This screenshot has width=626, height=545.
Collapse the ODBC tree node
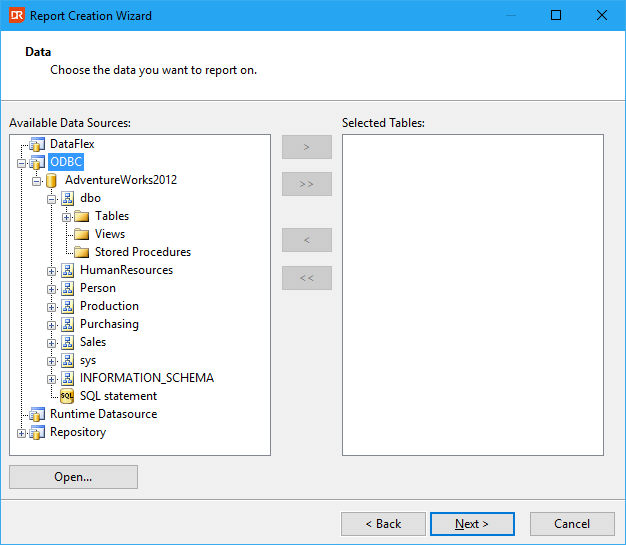22,163
